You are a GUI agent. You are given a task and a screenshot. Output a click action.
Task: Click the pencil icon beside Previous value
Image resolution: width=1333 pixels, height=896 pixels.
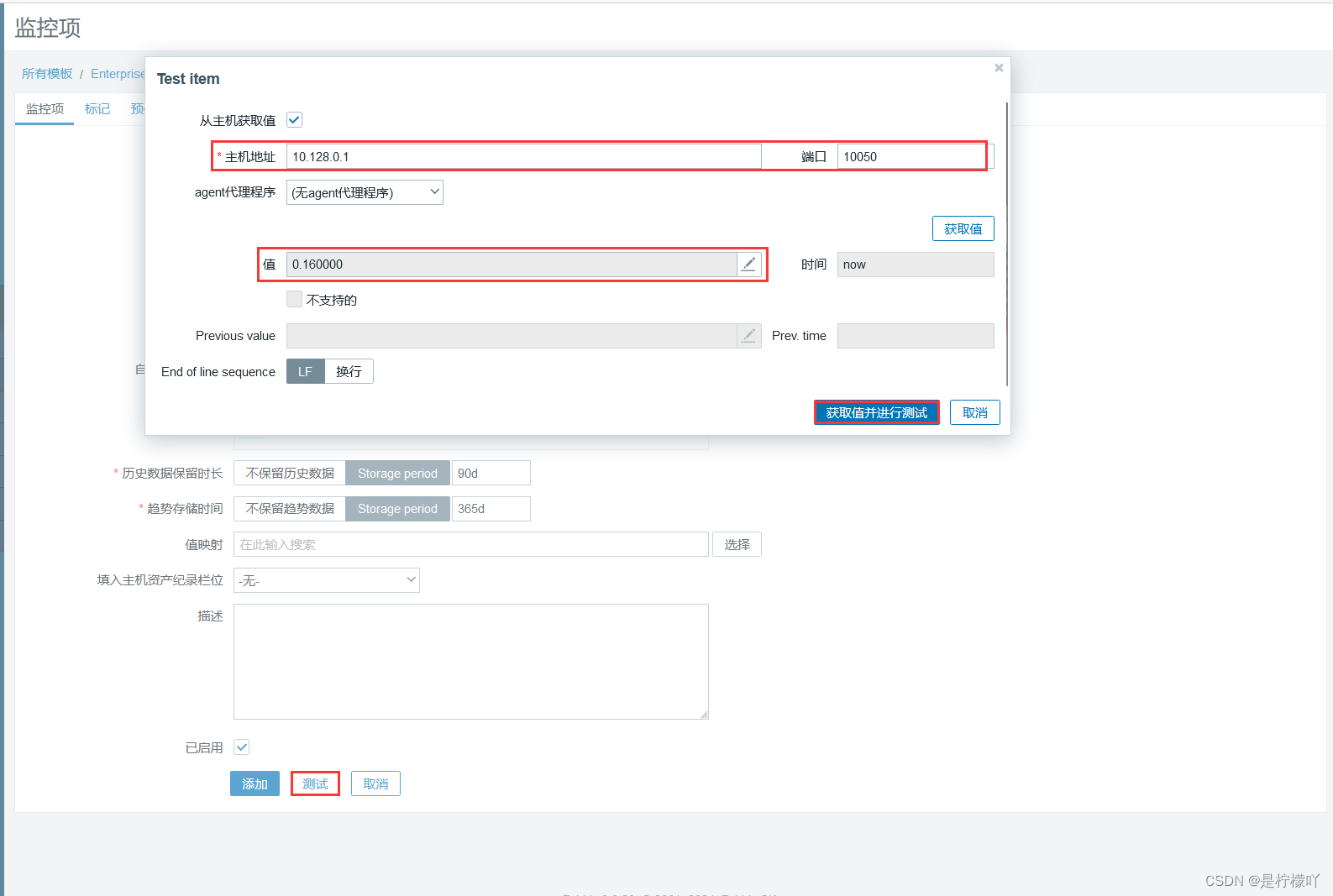pos(748,336)
